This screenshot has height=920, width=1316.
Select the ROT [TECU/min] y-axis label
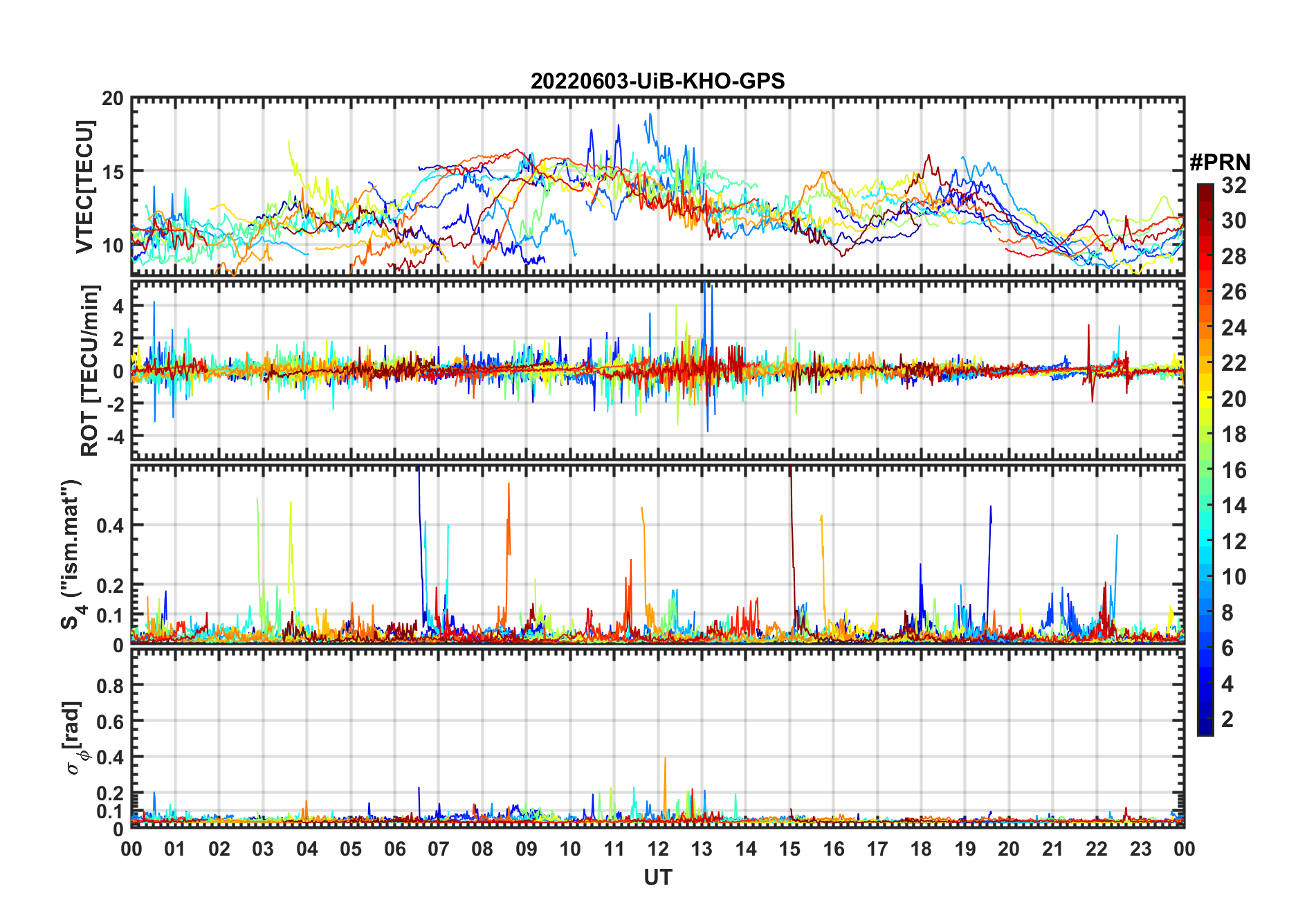click(x=90, y=370)
